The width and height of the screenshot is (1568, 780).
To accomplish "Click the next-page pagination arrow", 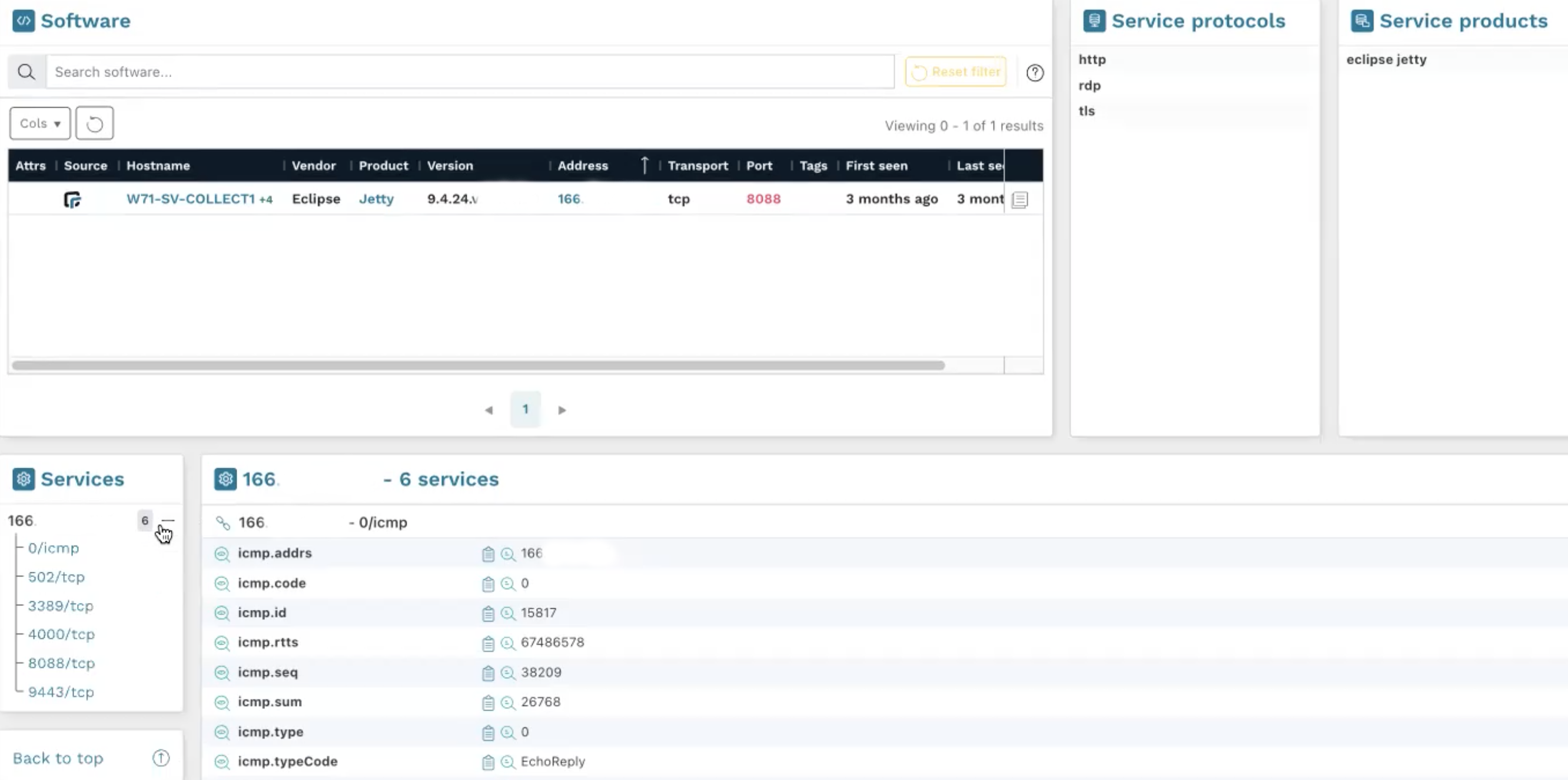I will point(562,409).
